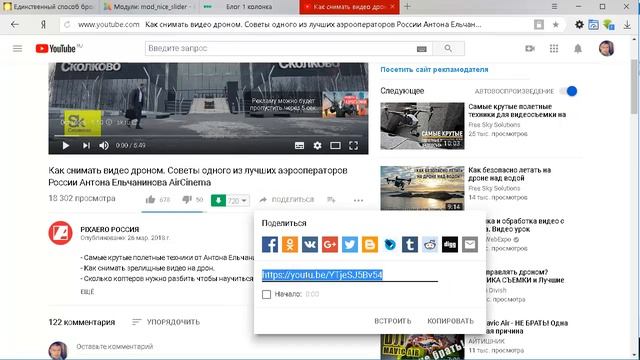
Task: Open notifications bell
Action: pyautogui.click(x=578, y=49)
